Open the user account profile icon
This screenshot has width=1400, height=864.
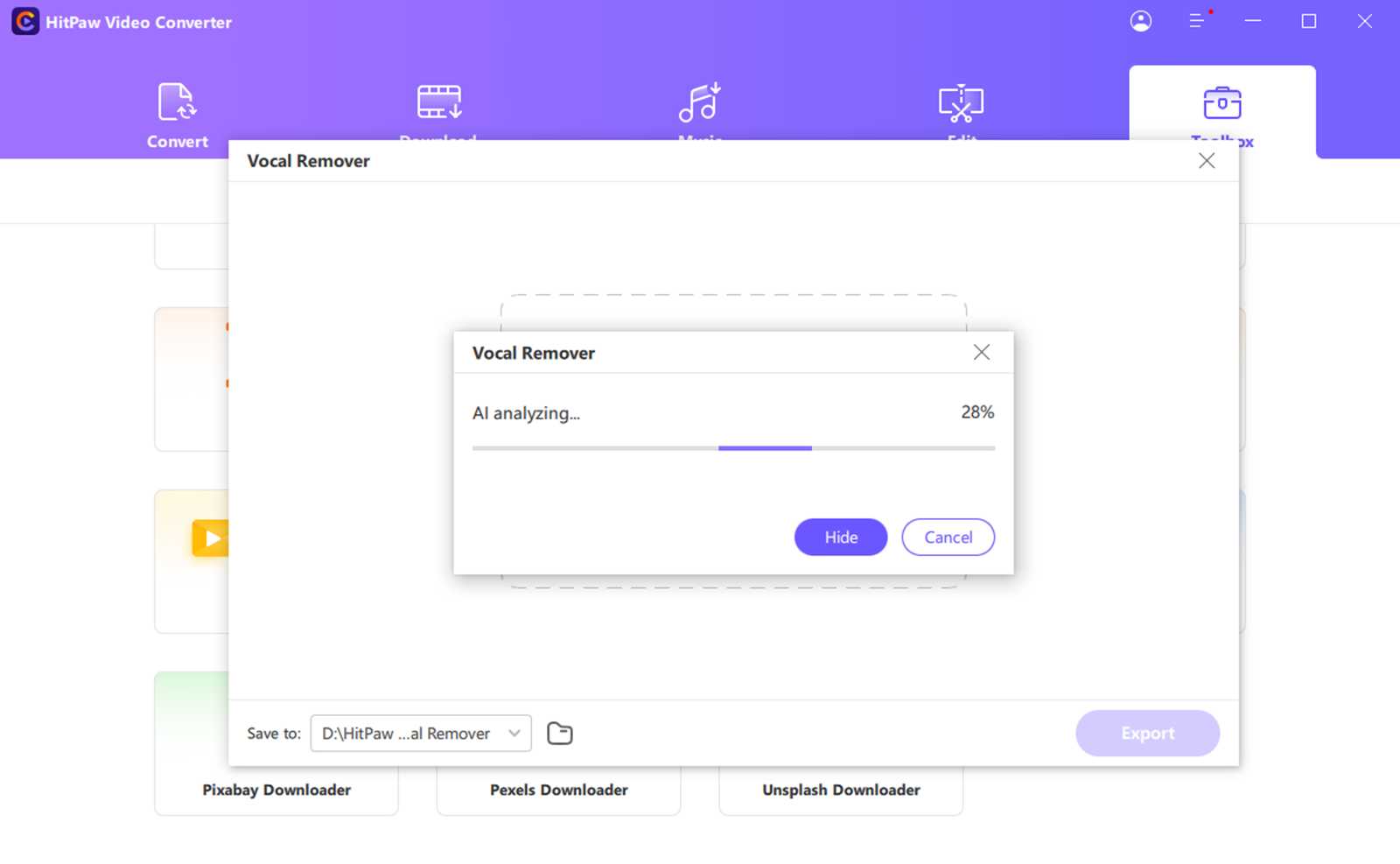1140,21
